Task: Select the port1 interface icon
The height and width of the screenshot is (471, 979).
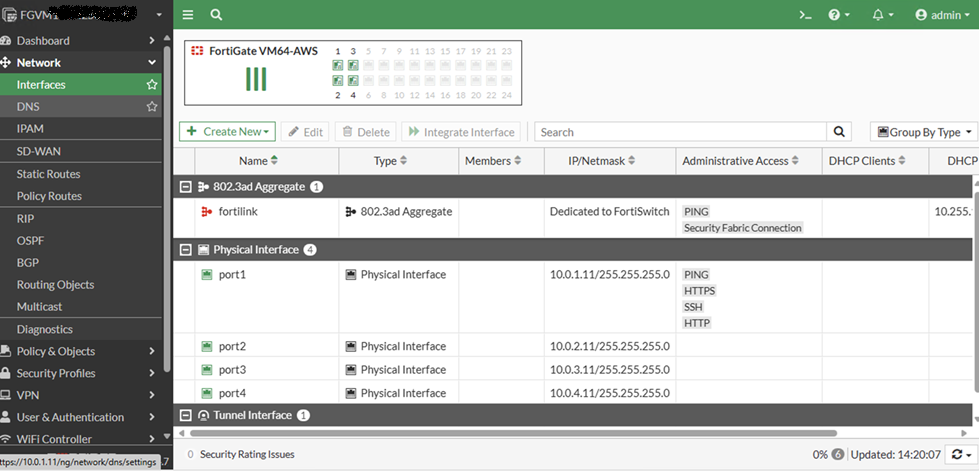Action: (207, 274)
